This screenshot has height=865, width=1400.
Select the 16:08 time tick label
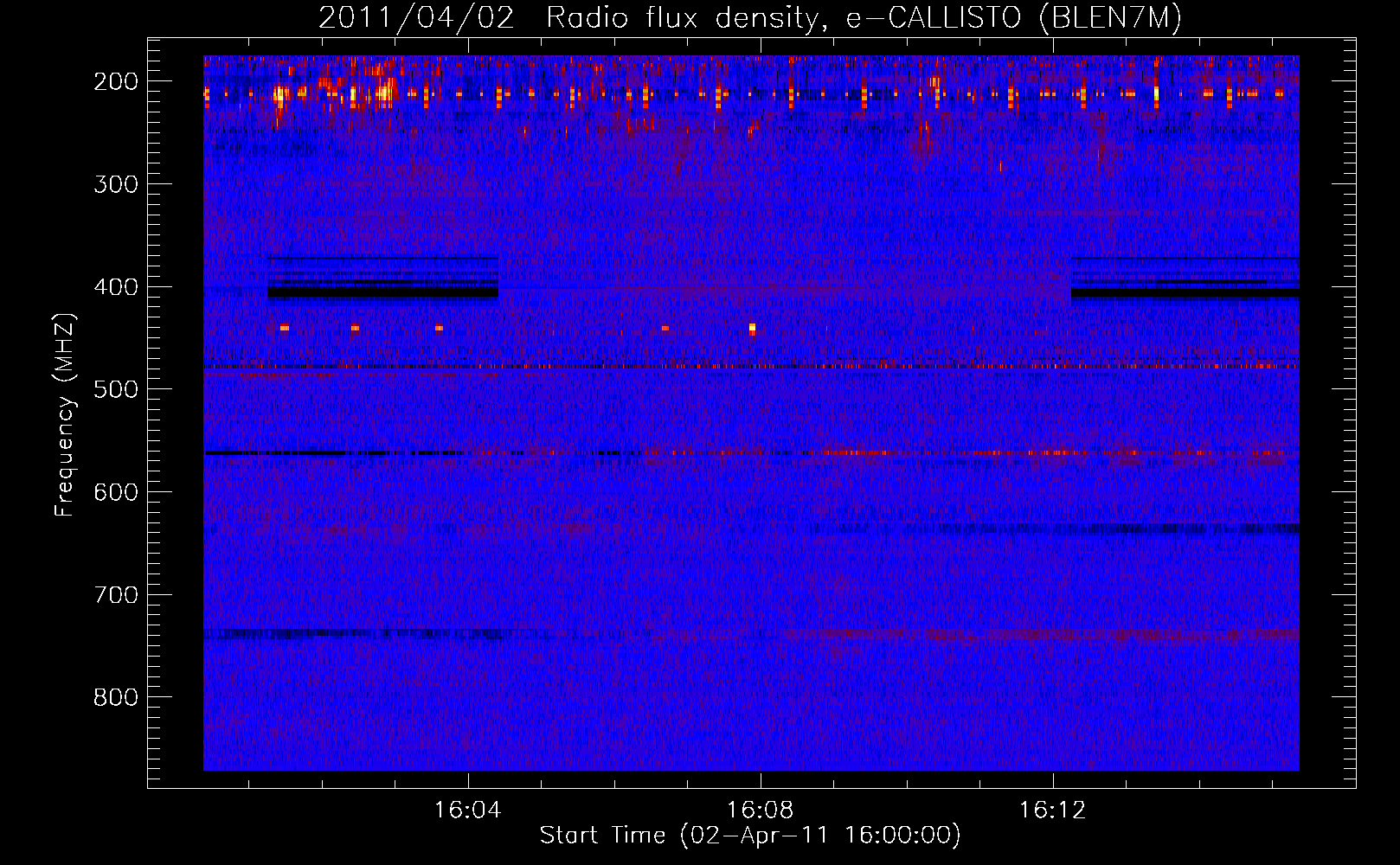(x=761, y=811)
